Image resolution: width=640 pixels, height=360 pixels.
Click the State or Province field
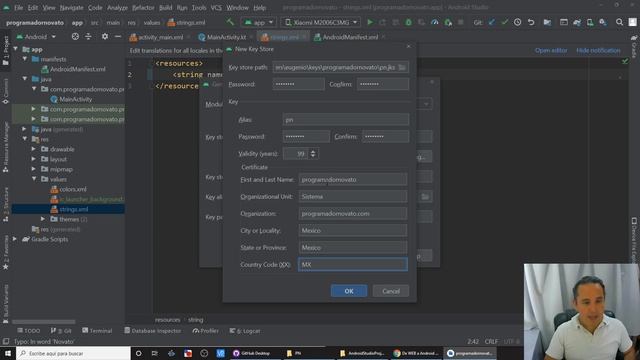click(353, 248)
